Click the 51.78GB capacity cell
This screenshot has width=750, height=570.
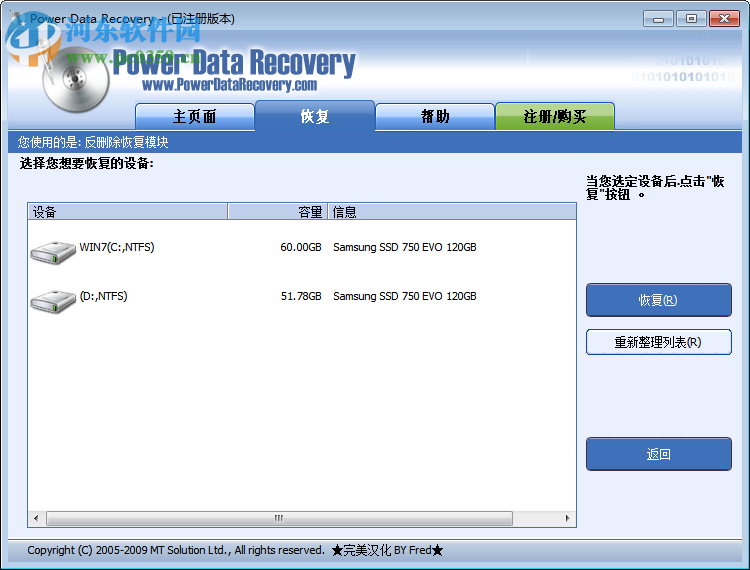(301, 296)
